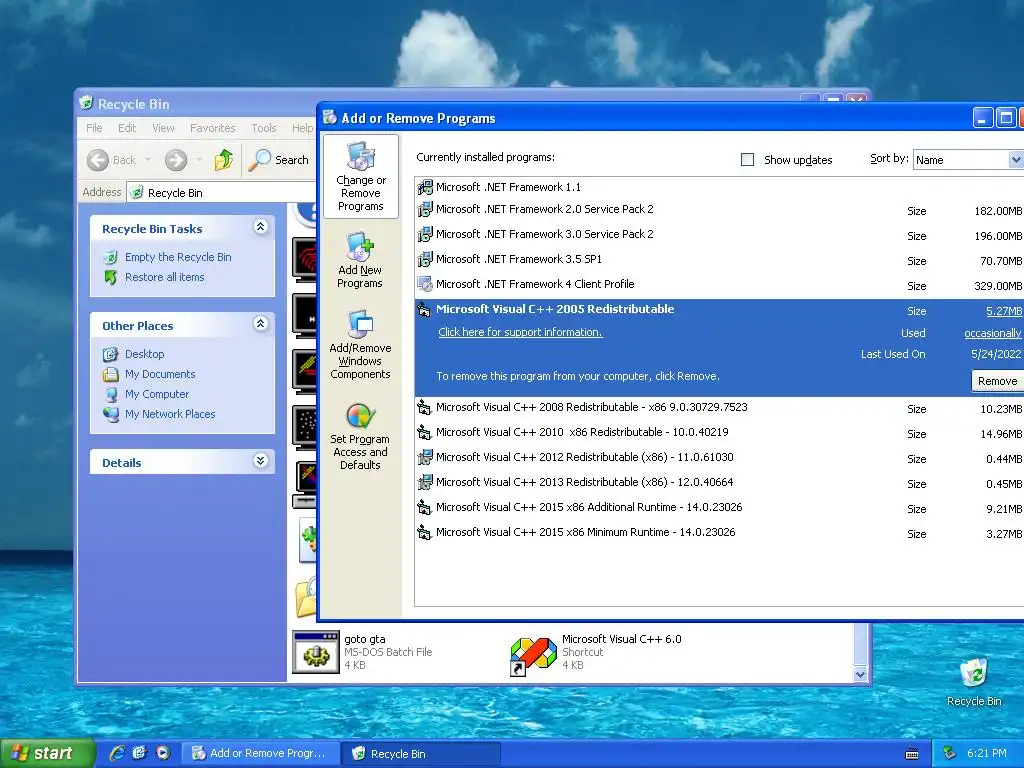This screenshot has width=1024, height=768.
Task: Click icon of .NET Framework 4 Client Profile
Action: coord(425,285)
